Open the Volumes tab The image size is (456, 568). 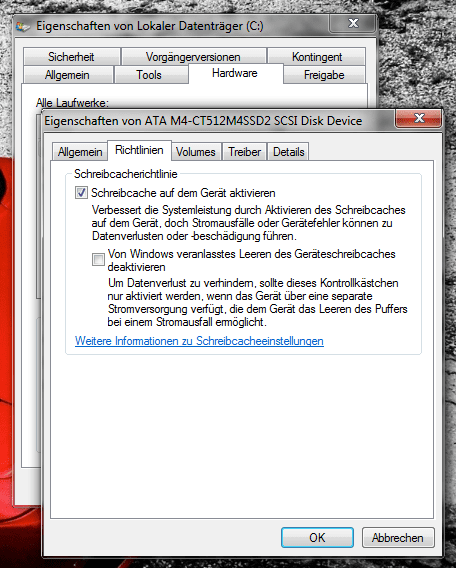point(196,151)
